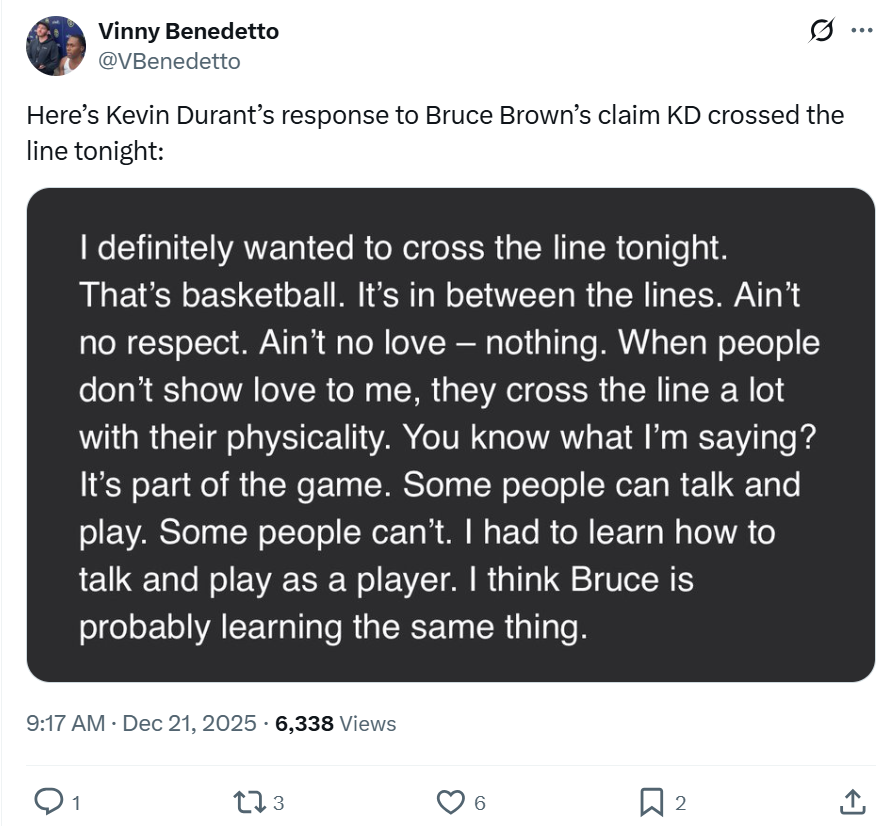894x826 pixels.
Task: Open the three-dot more options menu
Action: coord(860,31)
